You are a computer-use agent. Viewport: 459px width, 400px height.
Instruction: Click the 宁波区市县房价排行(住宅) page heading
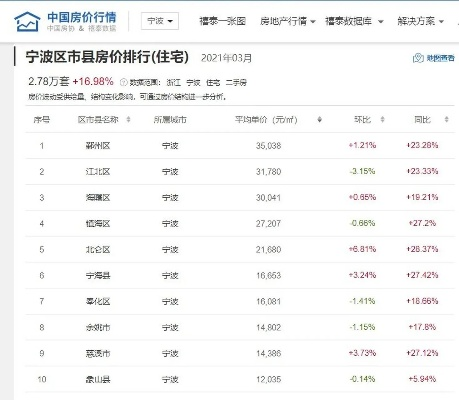[x=107, y=57]
